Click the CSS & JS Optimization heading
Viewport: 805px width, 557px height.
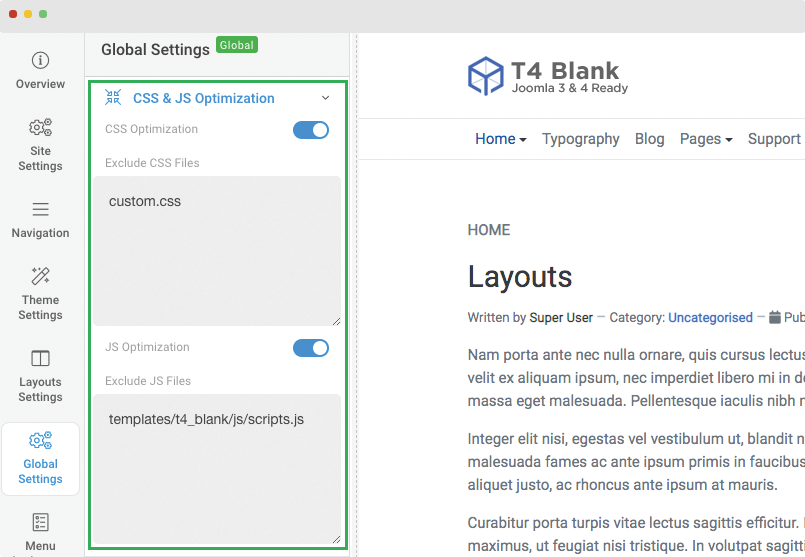click(x=204, y=98)
